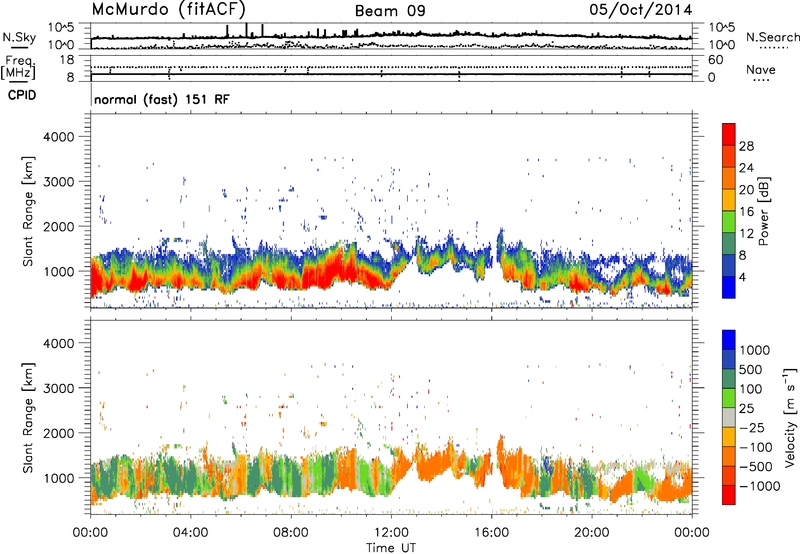This screenshot has height=554, width=800.
Task: Click the Time UT axis title
Action: [x=391, y=547]
